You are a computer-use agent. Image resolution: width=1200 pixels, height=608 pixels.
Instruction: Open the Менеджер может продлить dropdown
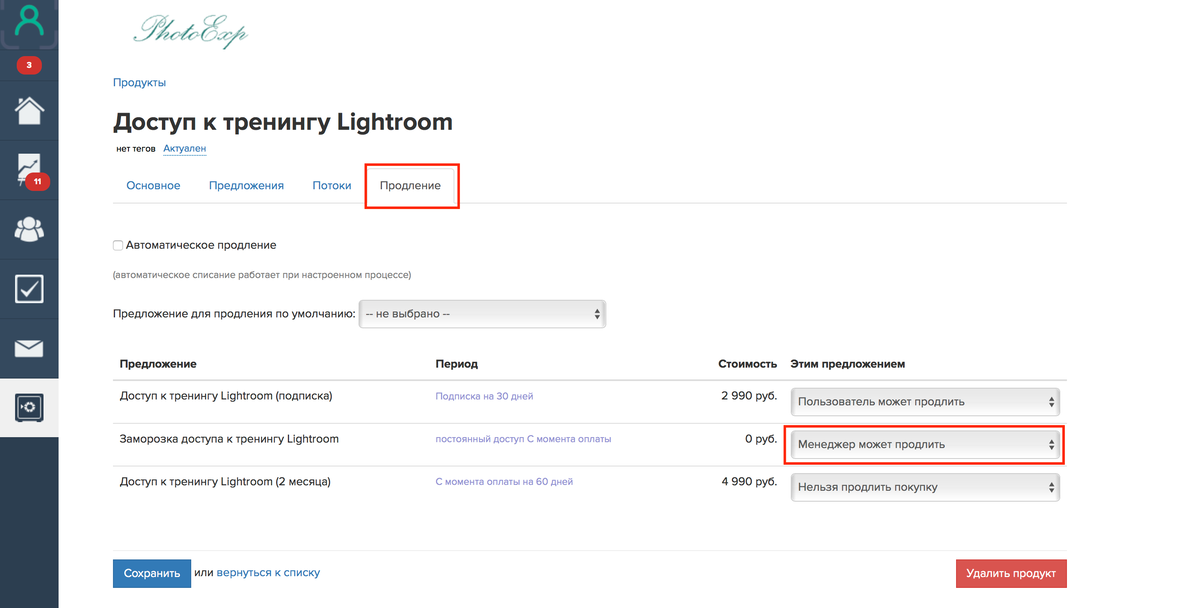pyautogui.click(x=925, y=445)
